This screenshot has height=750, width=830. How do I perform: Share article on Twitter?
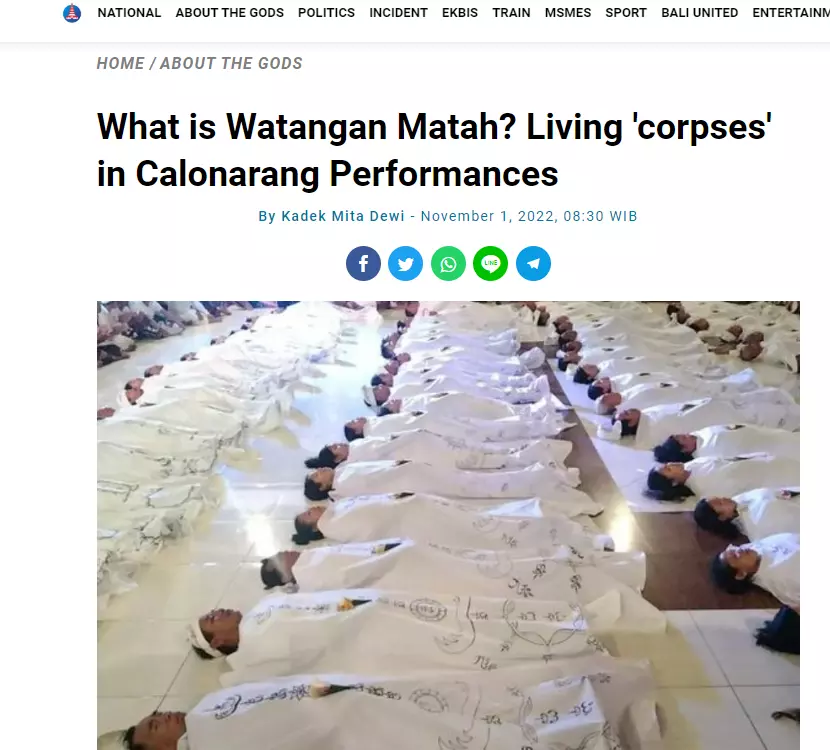coord(405,263)
